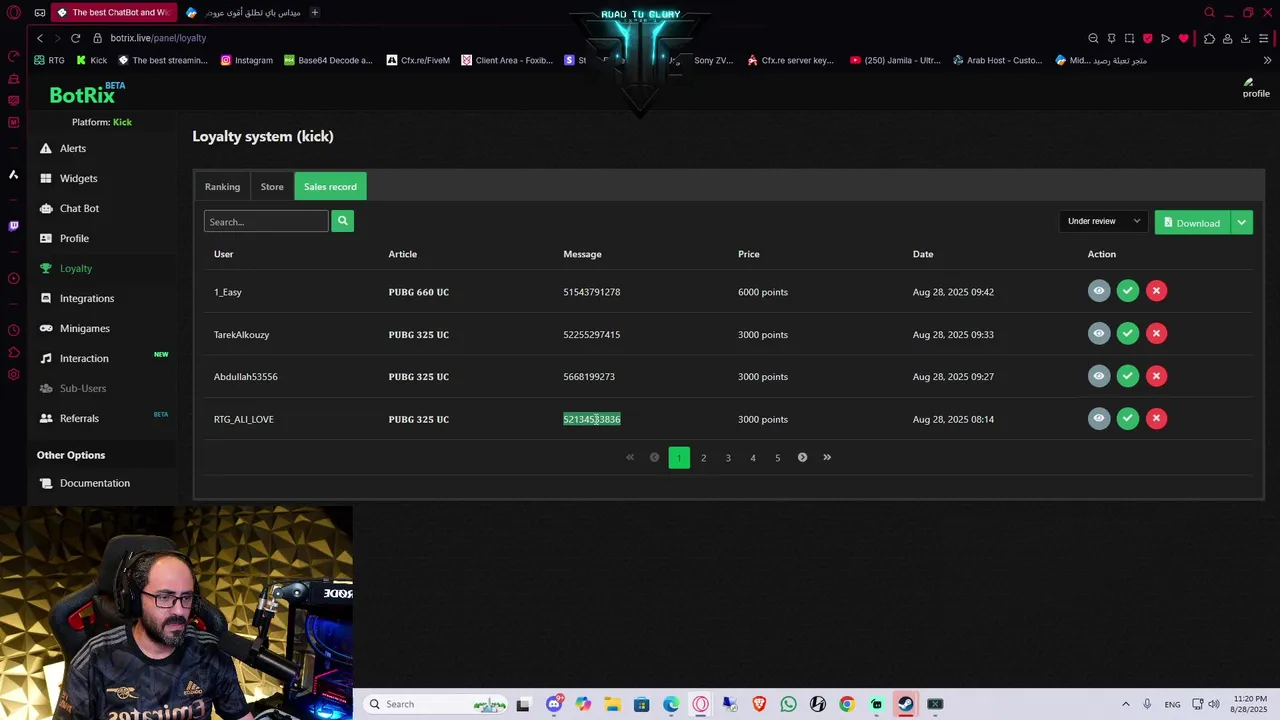1280x720 pixels.
Task: Open File Explorer from the taskbar
Action: tap(612, 704)
